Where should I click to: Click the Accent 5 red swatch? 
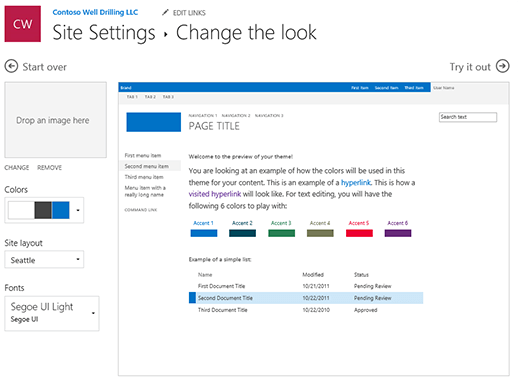tap(359, 233)
